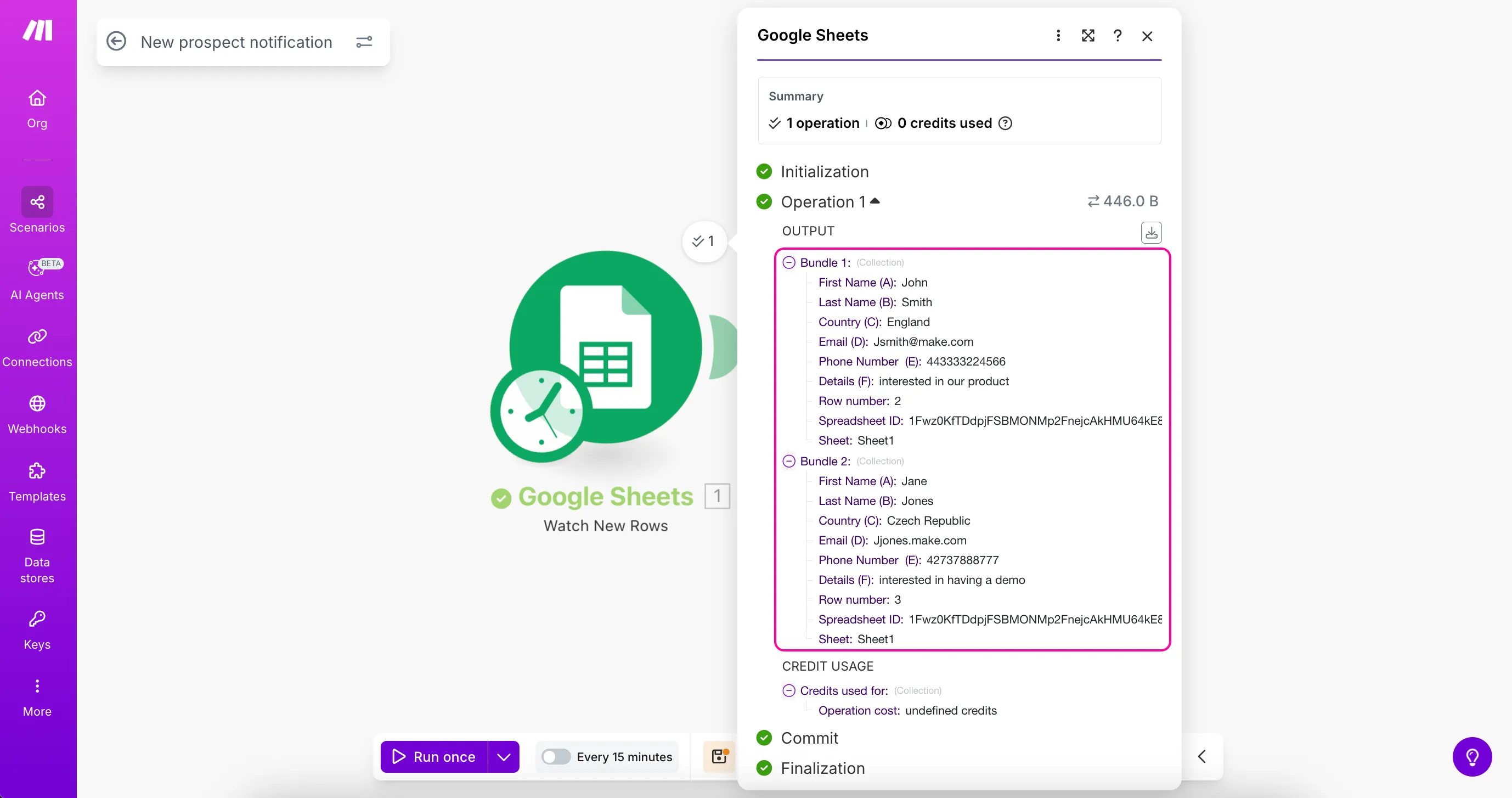Collapse the toolbar with the left chevron

click(x=1202, y=756)
